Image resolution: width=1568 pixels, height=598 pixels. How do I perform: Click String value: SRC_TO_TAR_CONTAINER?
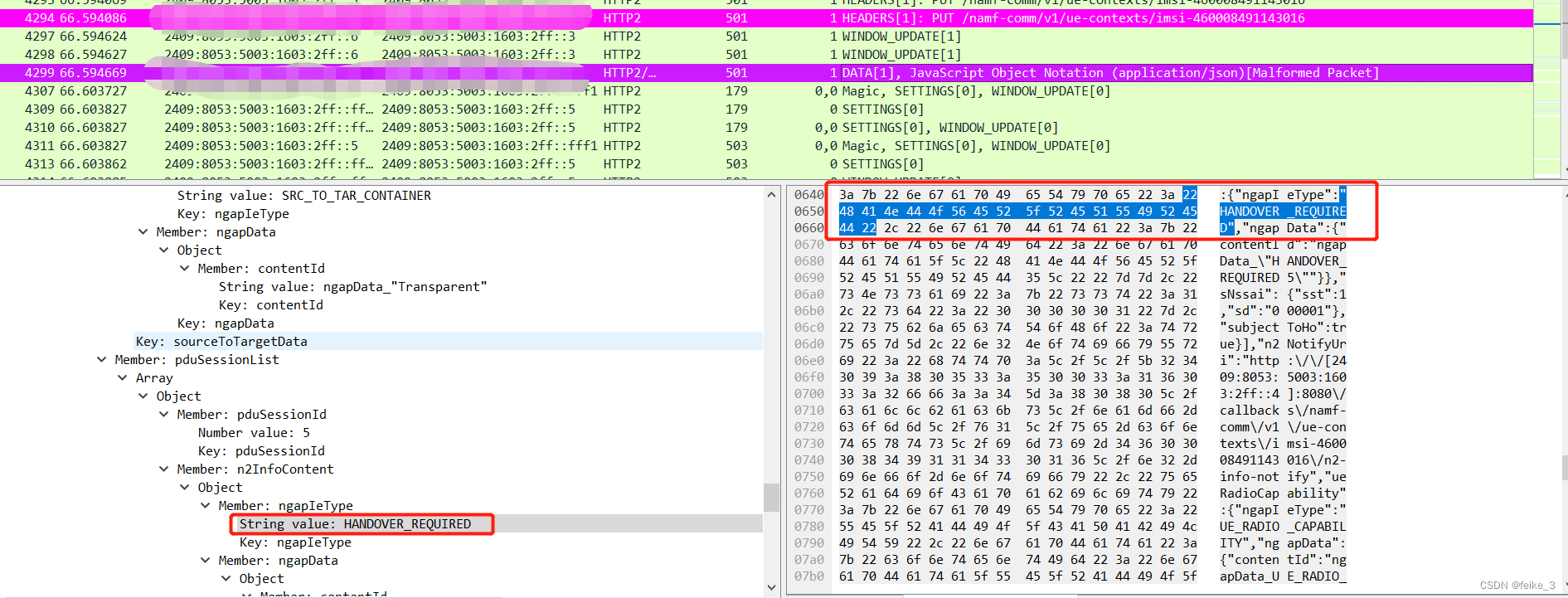303,196
